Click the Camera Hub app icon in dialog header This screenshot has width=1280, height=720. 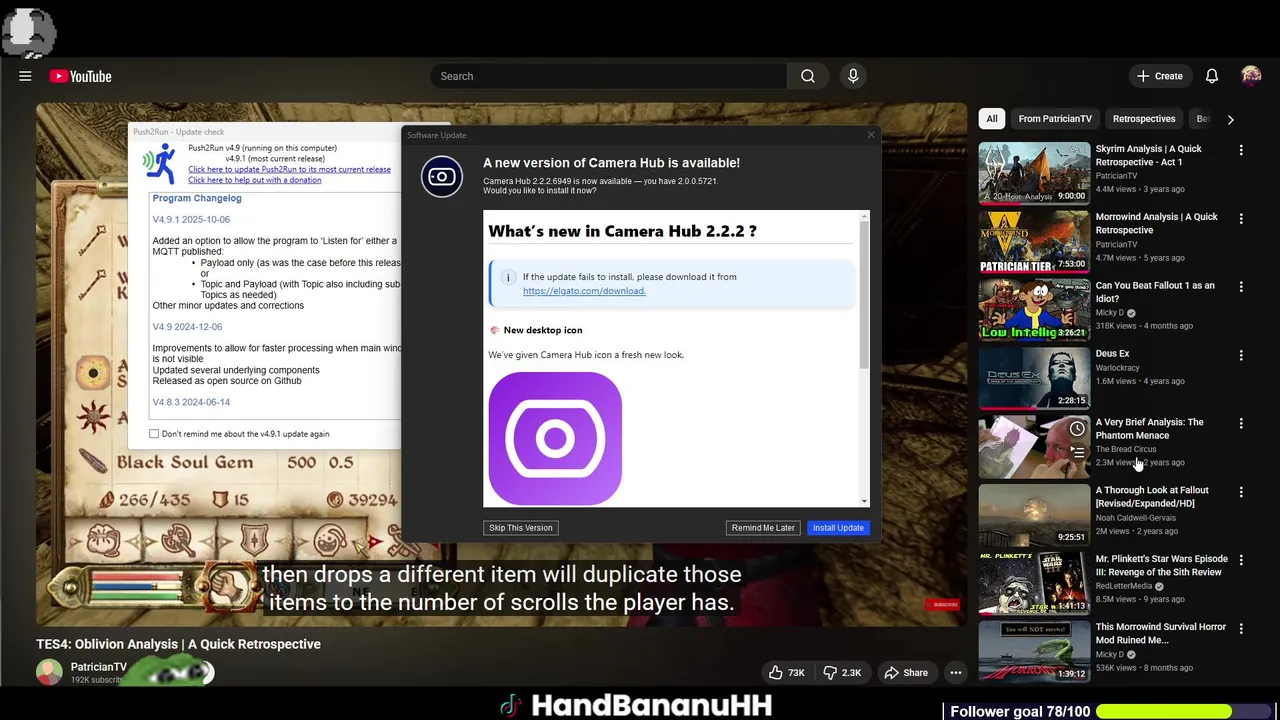coord(442,177)
